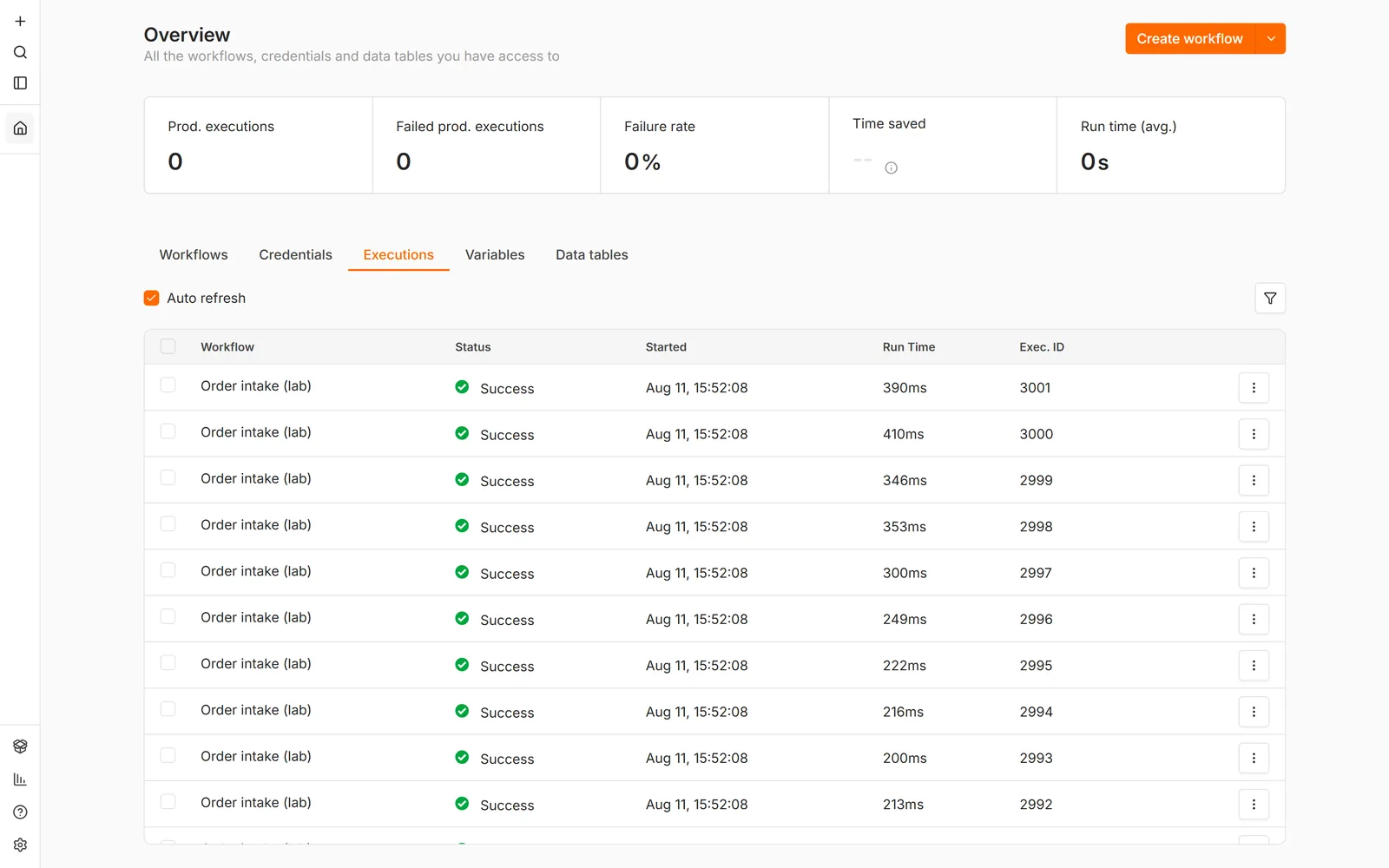Click the Auto refresh label
This screenshot has height=868, width=1389.
coord(206,299)
